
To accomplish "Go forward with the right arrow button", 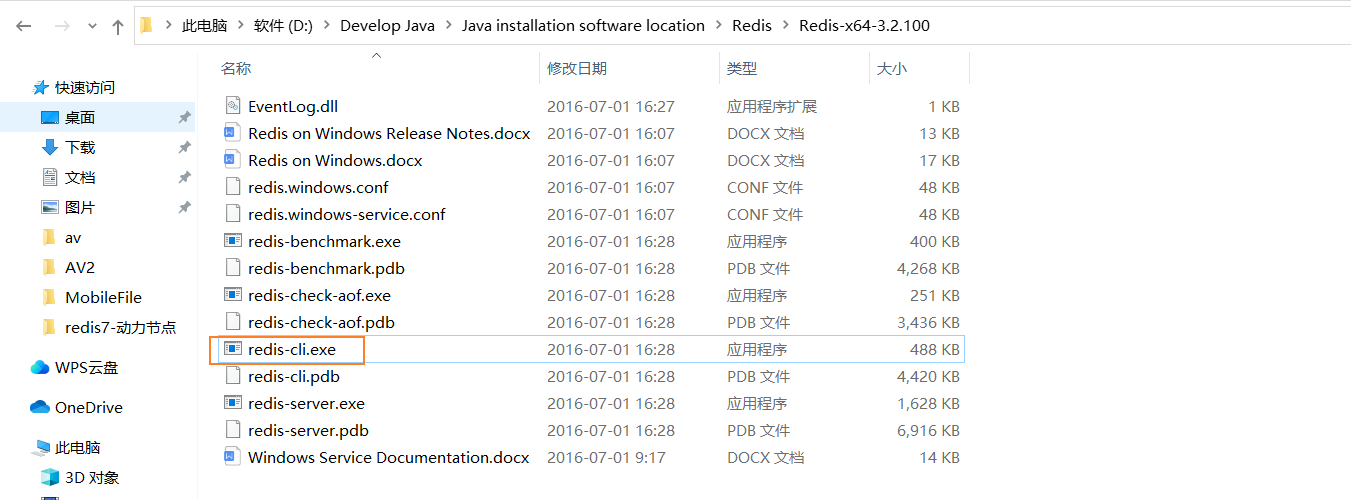I will tap(62, 26).
